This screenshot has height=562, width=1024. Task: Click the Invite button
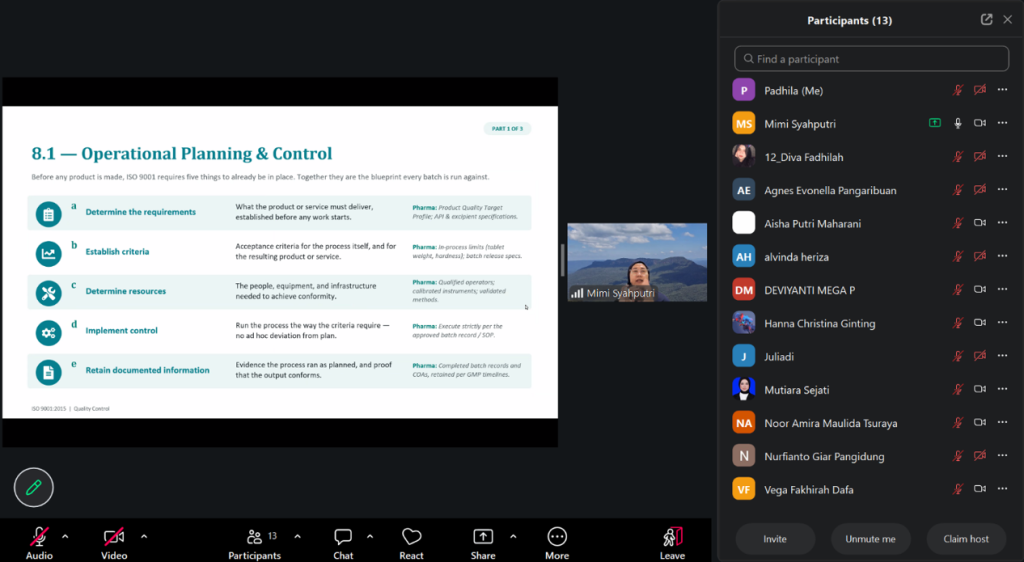point(775,539)
